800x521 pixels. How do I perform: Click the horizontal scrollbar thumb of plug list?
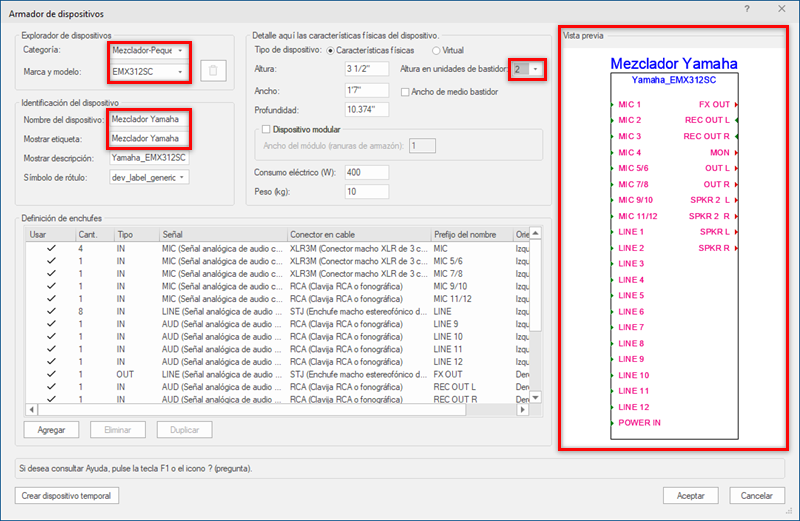(x=252, y=410)
